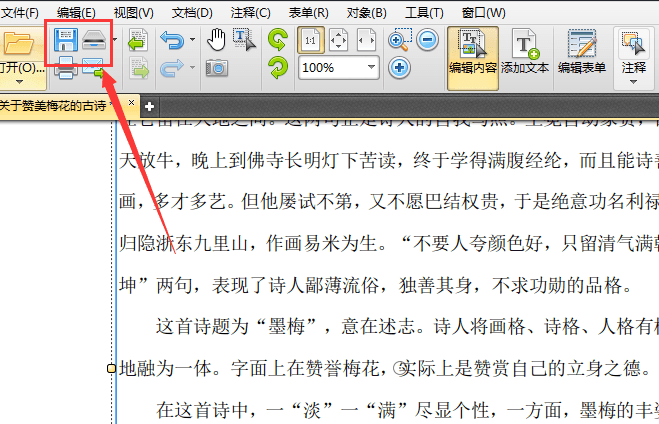Open the 文件(F) menu
The width and height of the screenshot is (659, 424).
[19, 13]
